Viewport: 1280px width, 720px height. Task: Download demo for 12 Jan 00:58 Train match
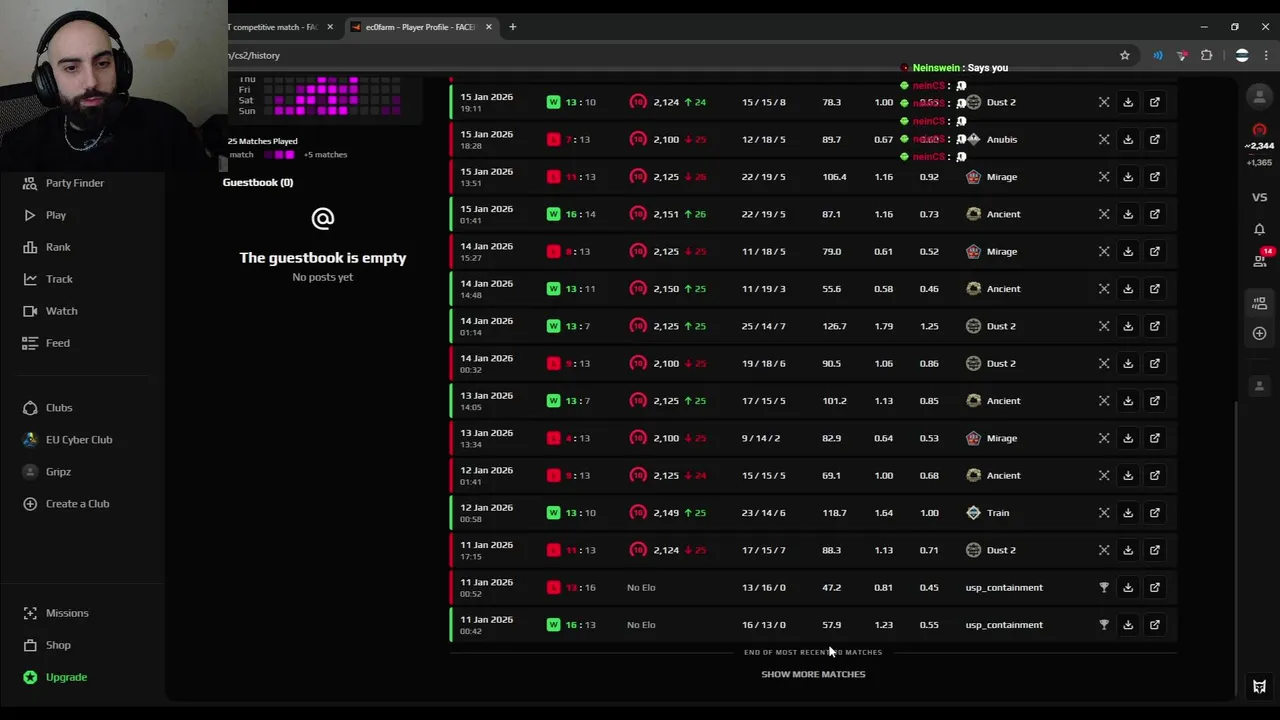[1128, 513]
